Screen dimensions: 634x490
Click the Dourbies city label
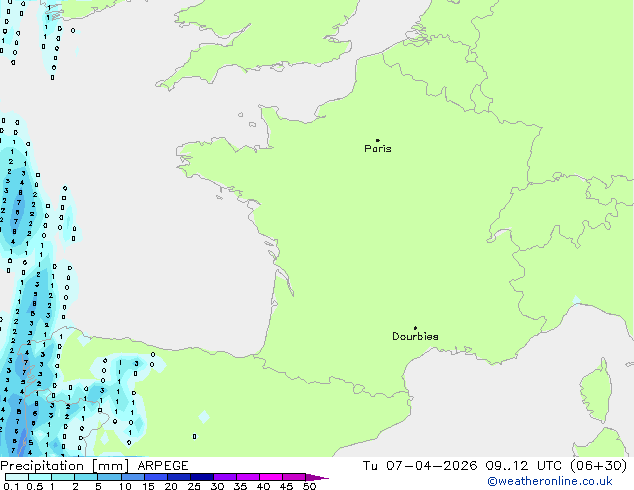click(x=415, y=336)
